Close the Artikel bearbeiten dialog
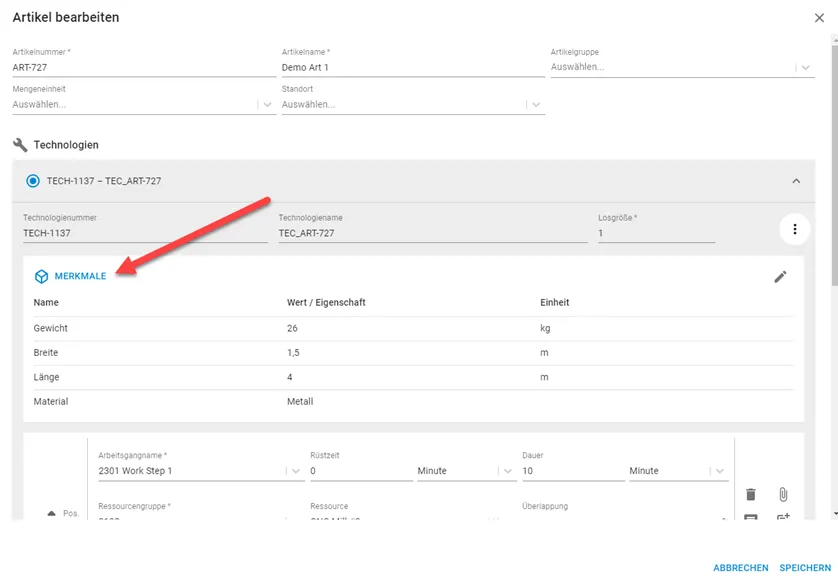The height and width of the screenshot is (579, 838). (x=819, y=18)
